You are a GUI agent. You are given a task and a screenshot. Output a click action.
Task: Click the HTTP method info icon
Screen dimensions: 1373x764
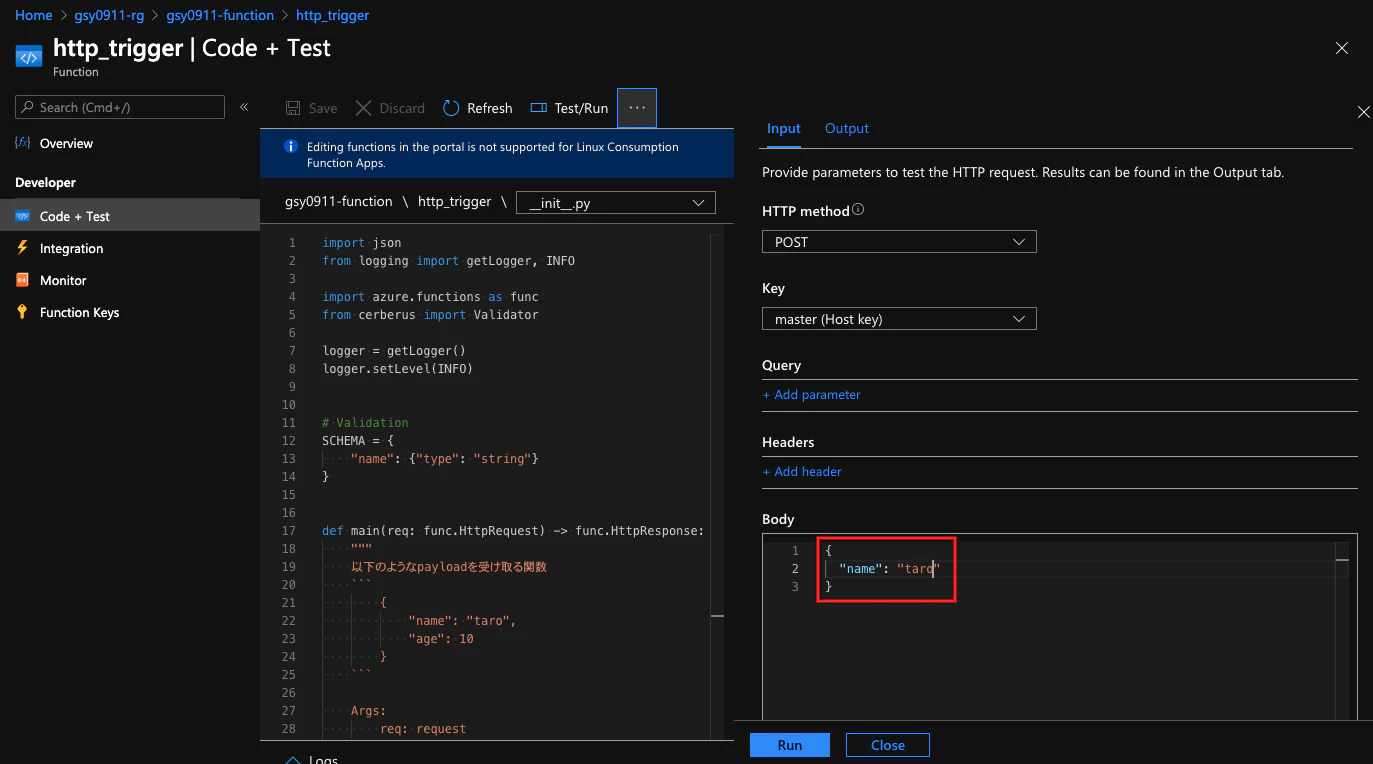858,211
